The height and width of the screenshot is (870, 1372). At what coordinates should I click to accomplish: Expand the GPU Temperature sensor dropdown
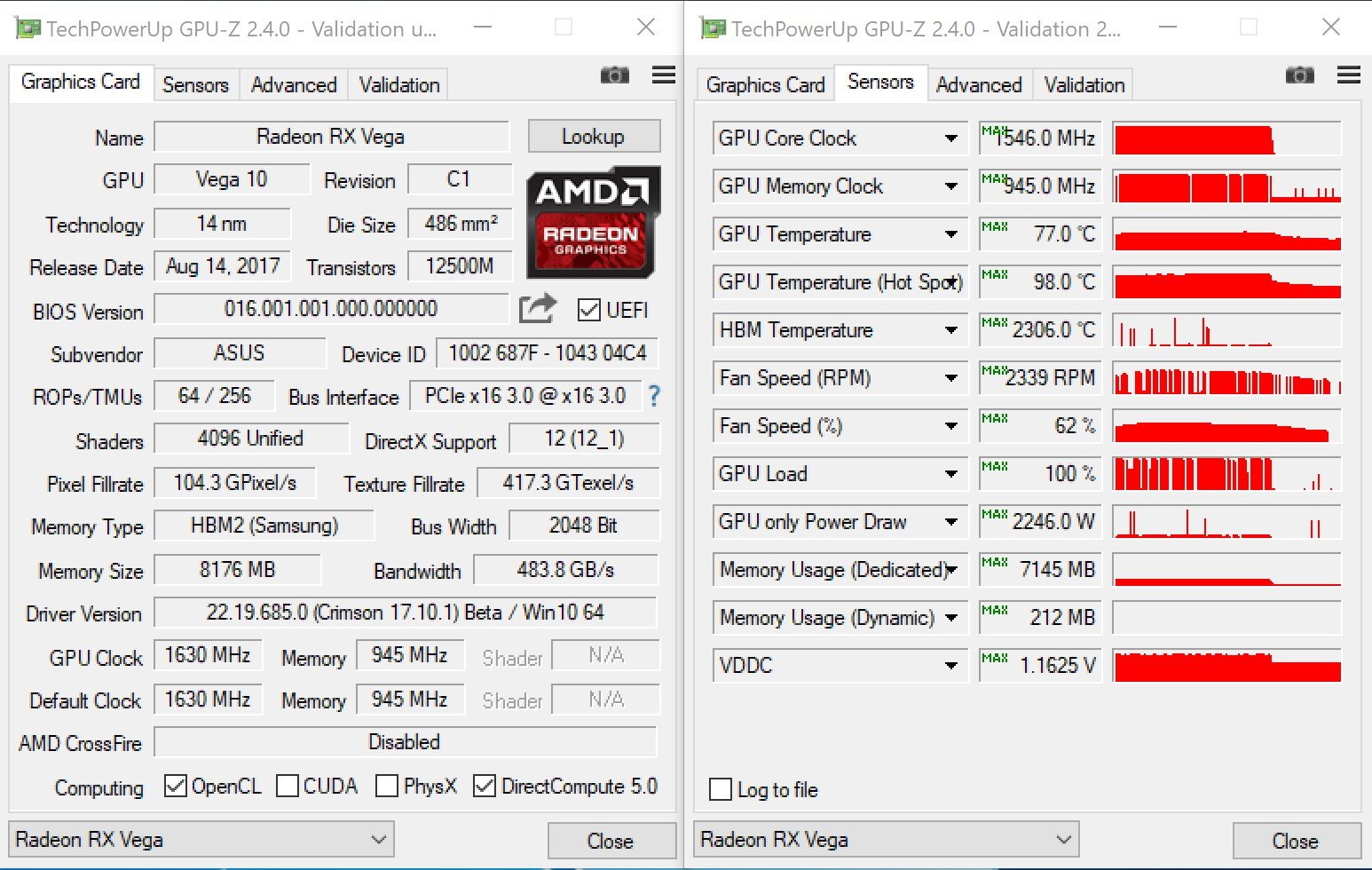pos(951,234)
